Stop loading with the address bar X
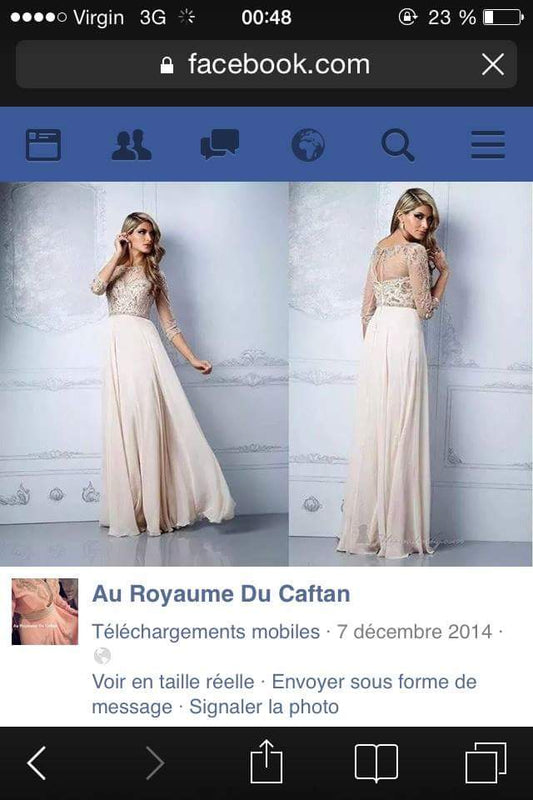The height and width of the screenshot is (800, 533). (x=493, y=65)
